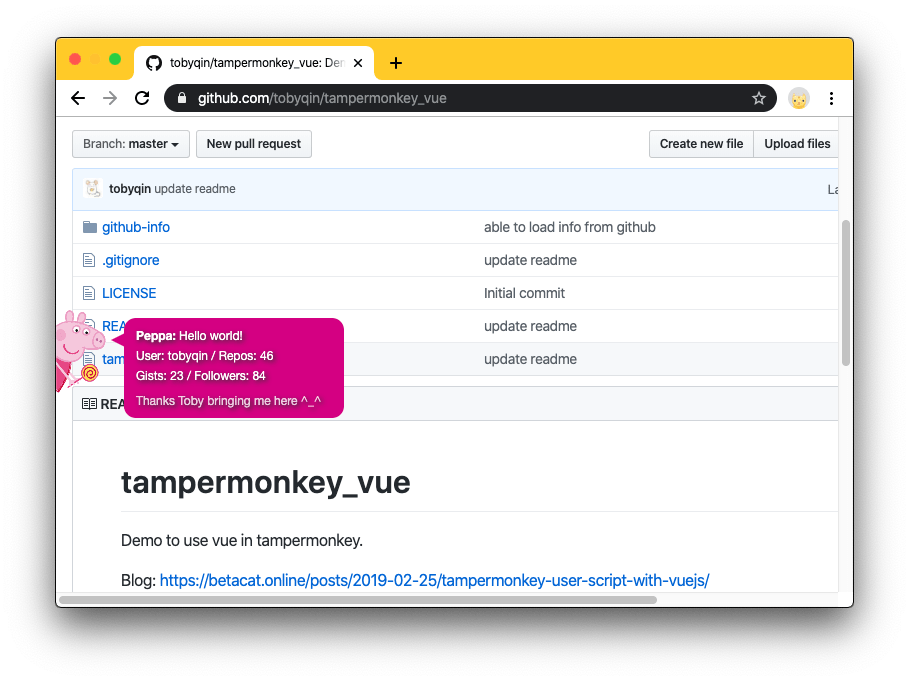Image resolution: width=909 pixels, height=681 pixels.
Task: Open a new tab with plus button
Action: 396,63
